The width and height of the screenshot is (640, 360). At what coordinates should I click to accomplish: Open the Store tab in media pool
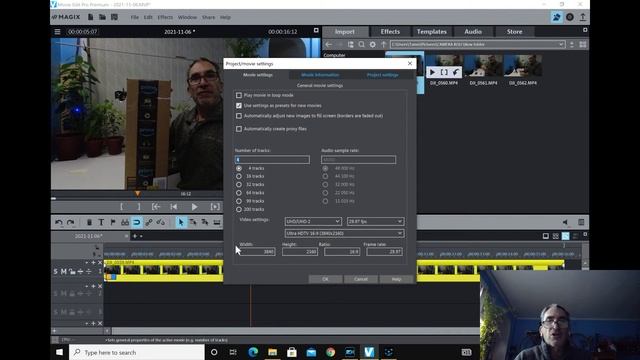(x=514, y=31)
